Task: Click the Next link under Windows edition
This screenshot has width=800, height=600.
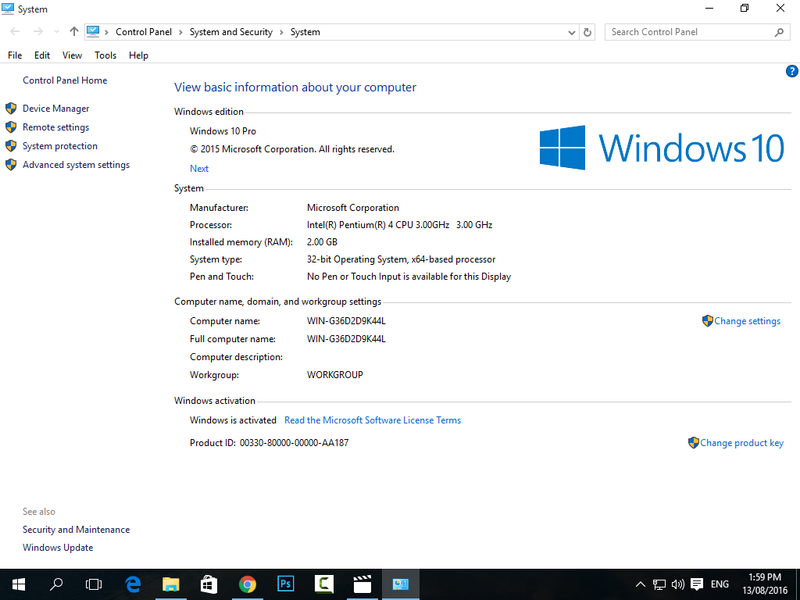Action: click(x=199, y=168)
